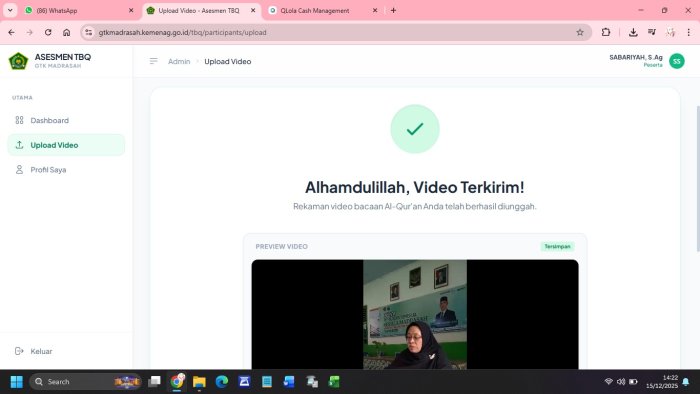Toggle sidebar with the hamburger menu icon
The image size is (700, 394).
(x=154, y=61)
